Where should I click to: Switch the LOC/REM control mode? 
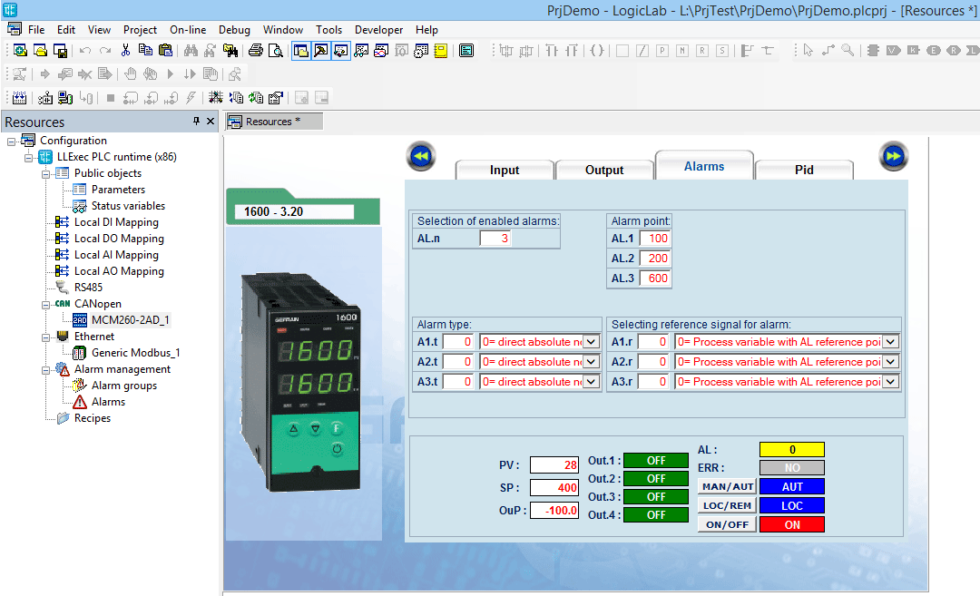(725, 505)
